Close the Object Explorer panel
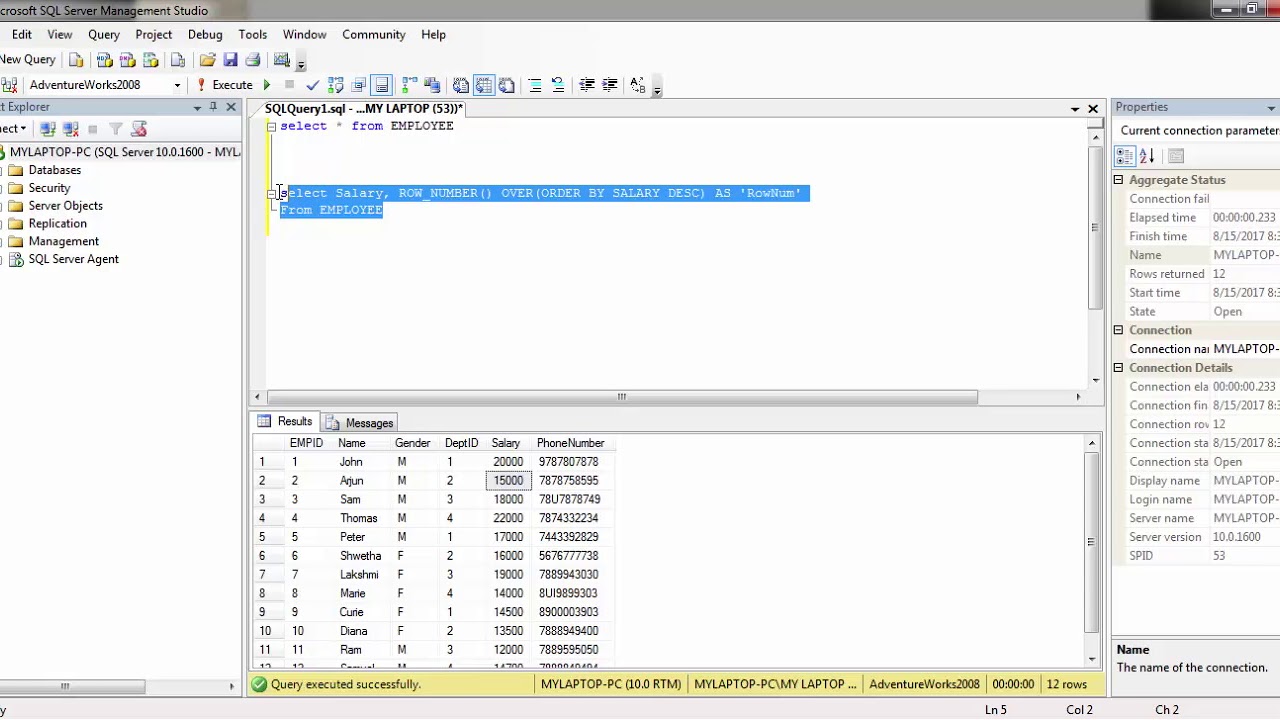Image resolution: width=1280 pixels, height=720 pixels. (x=231, y=107)
